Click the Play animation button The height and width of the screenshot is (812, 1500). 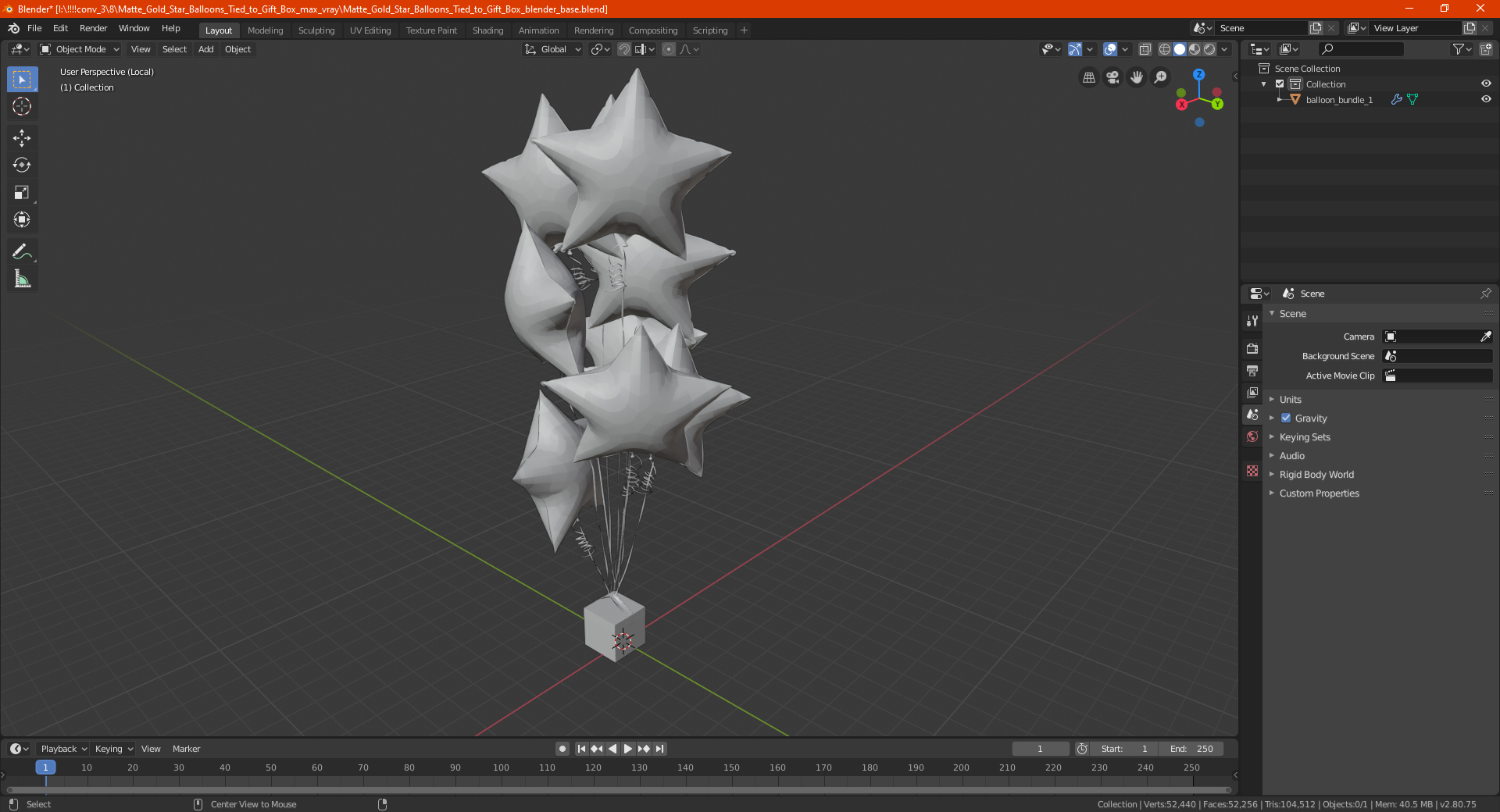628,749
